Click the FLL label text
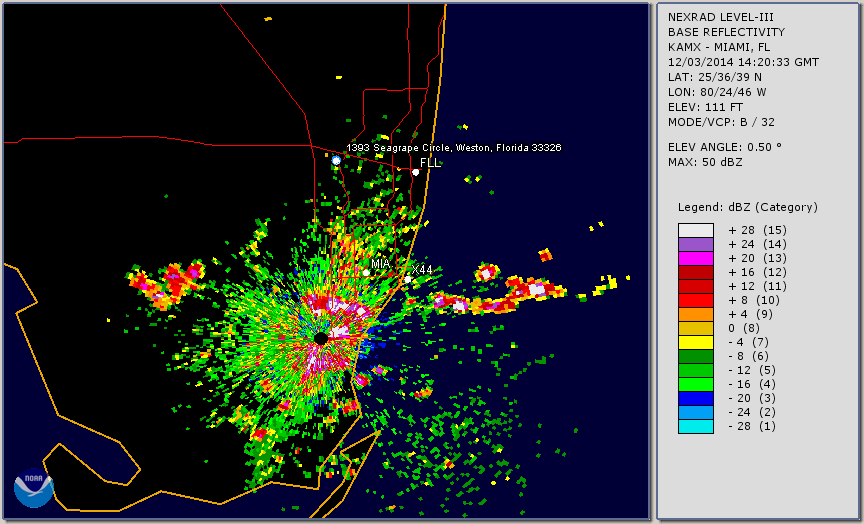This screenshot has height=524, width=864. pos(430,163)
